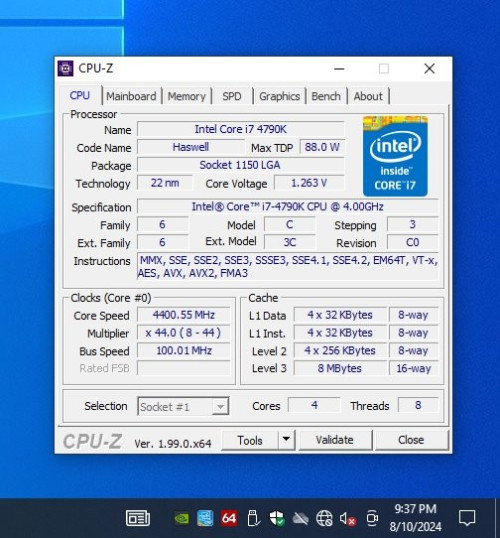Click the Model value C
The image size is (500, 538).
[290, 224]
